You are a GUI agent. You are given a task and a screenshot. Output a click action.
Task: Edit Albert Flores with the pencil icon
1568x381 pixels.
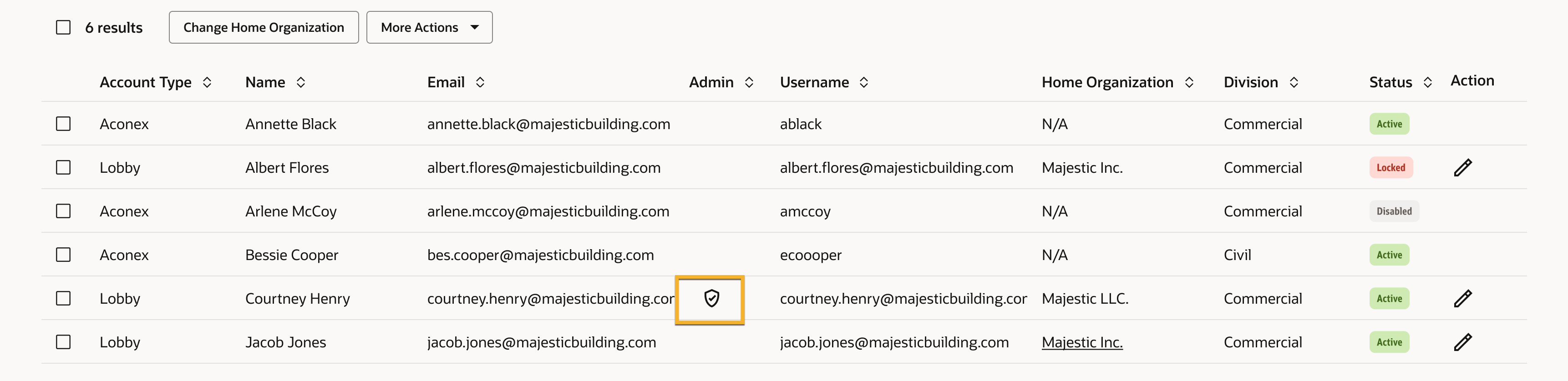coord(1463,167)
